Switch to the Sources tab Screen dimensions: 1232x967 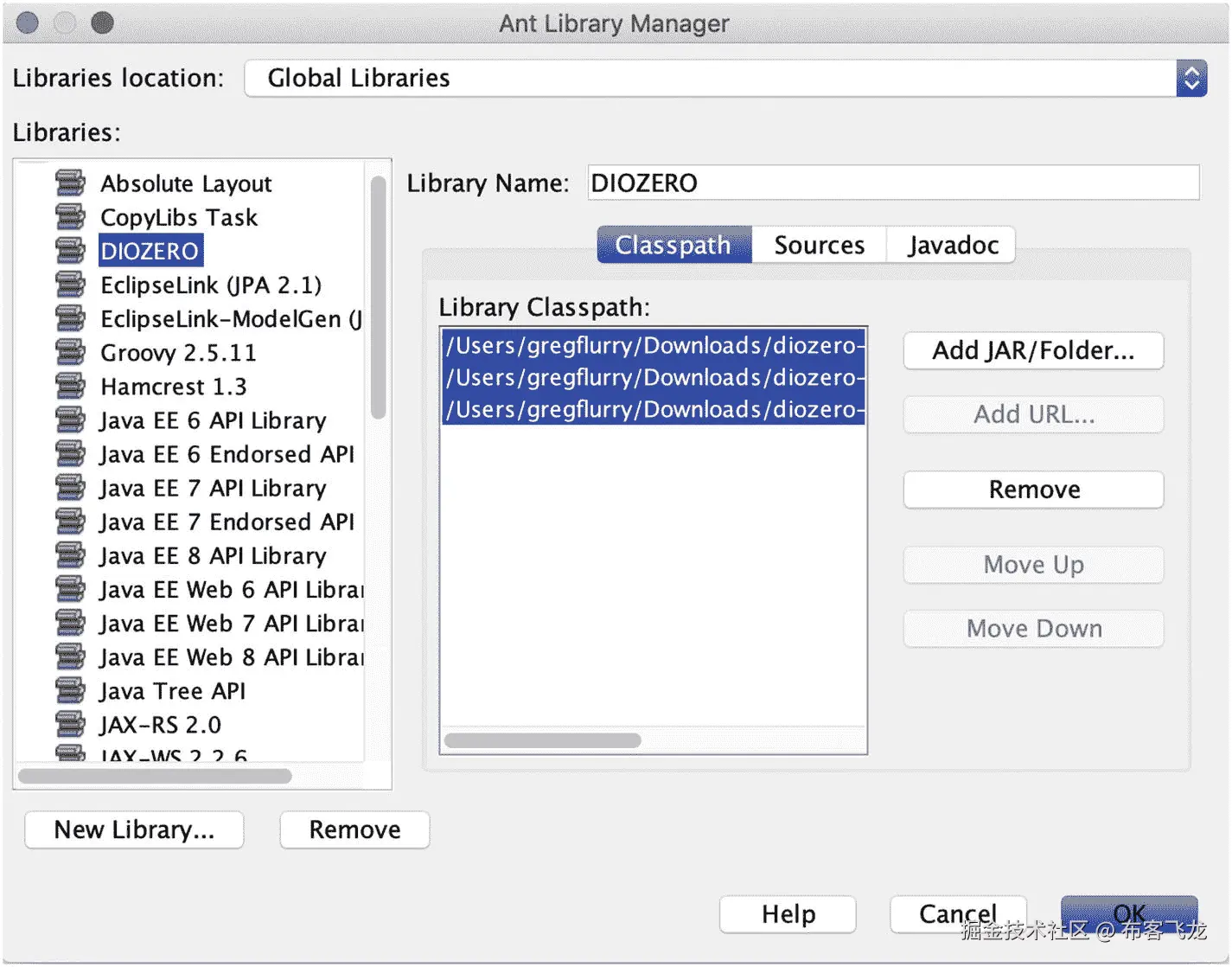(x=819, y=246)
